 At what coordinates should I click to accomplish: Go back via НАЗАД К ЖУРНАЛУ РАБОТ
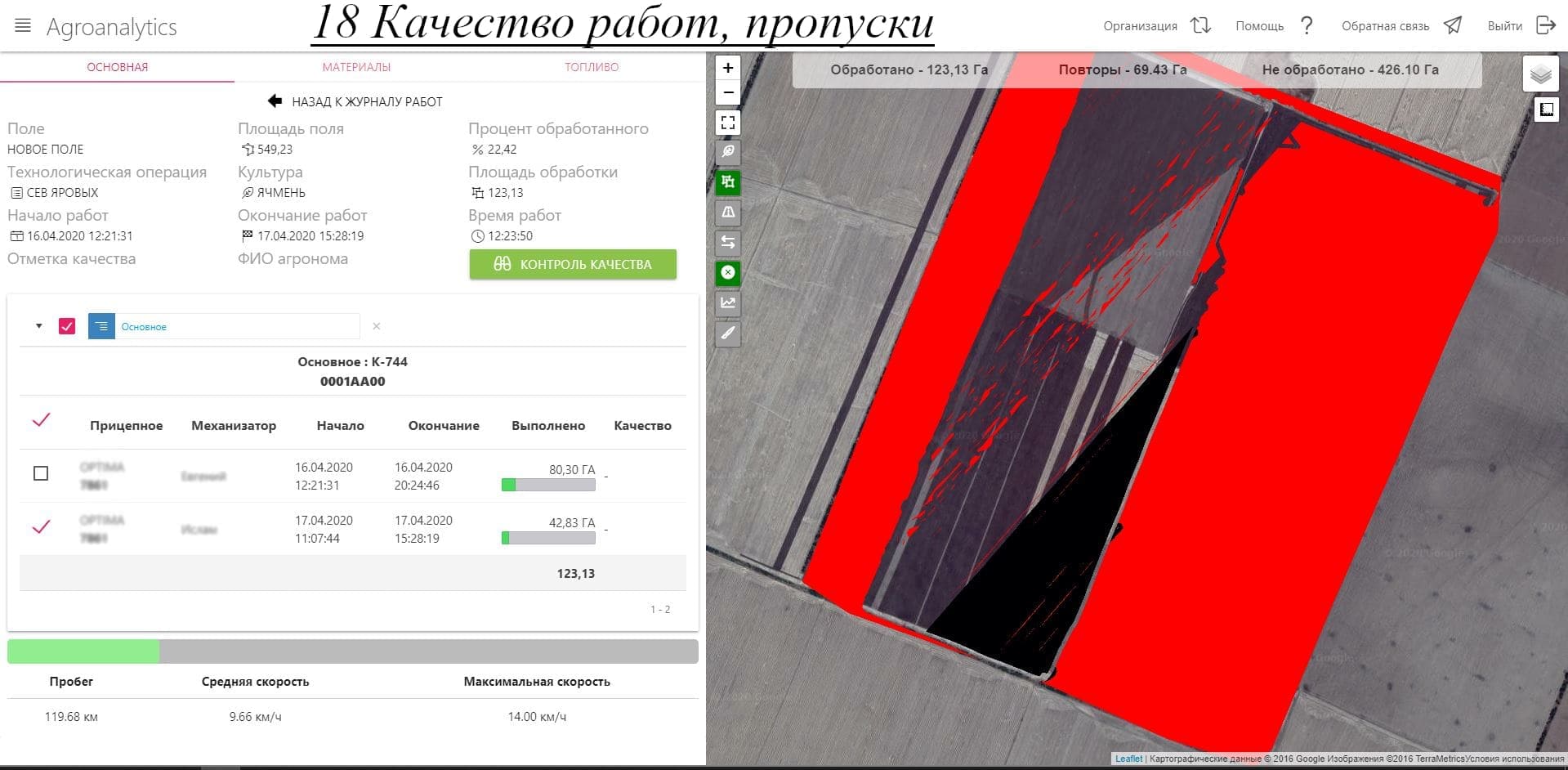tap(355, 101)
